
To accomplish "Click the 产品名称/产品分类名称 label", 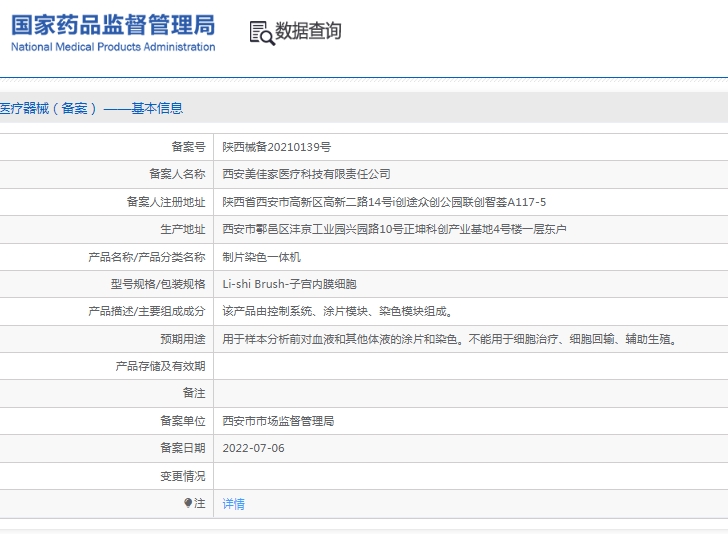I will click(147, 257).
